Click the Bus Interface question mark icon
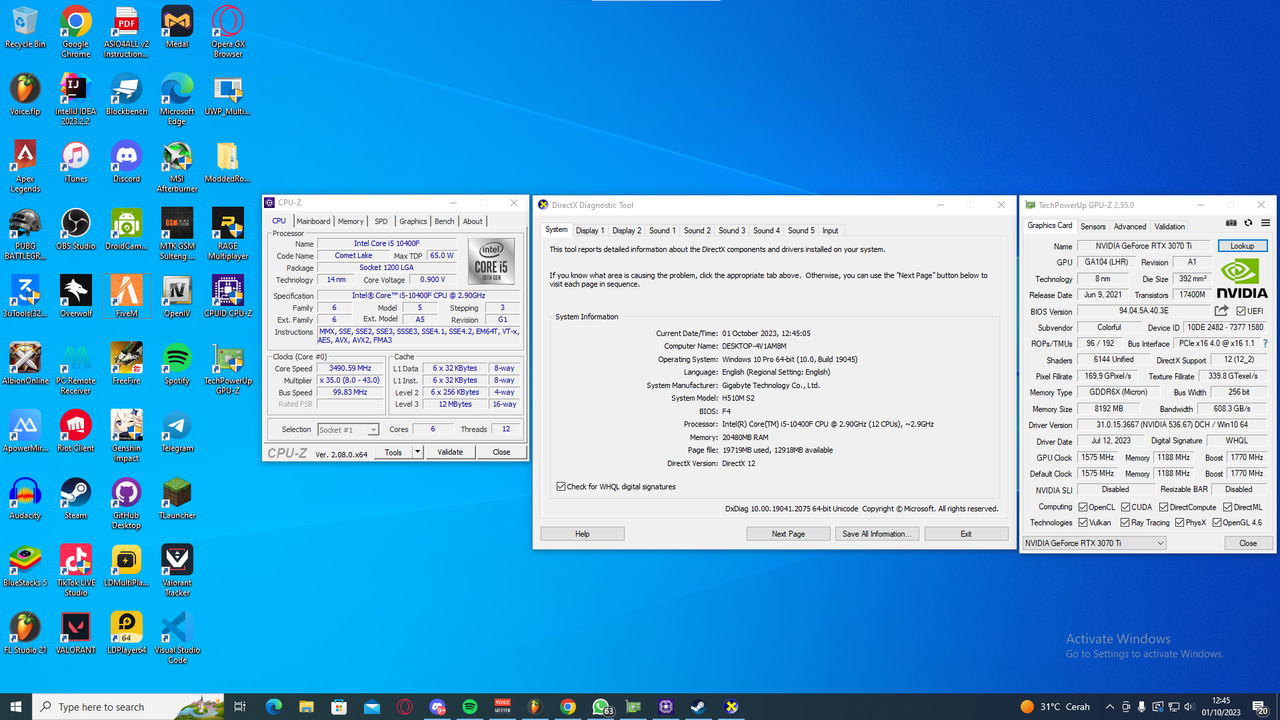Screen dimensions: 1280x720 pyautogui.click(x=1266, y=343)
